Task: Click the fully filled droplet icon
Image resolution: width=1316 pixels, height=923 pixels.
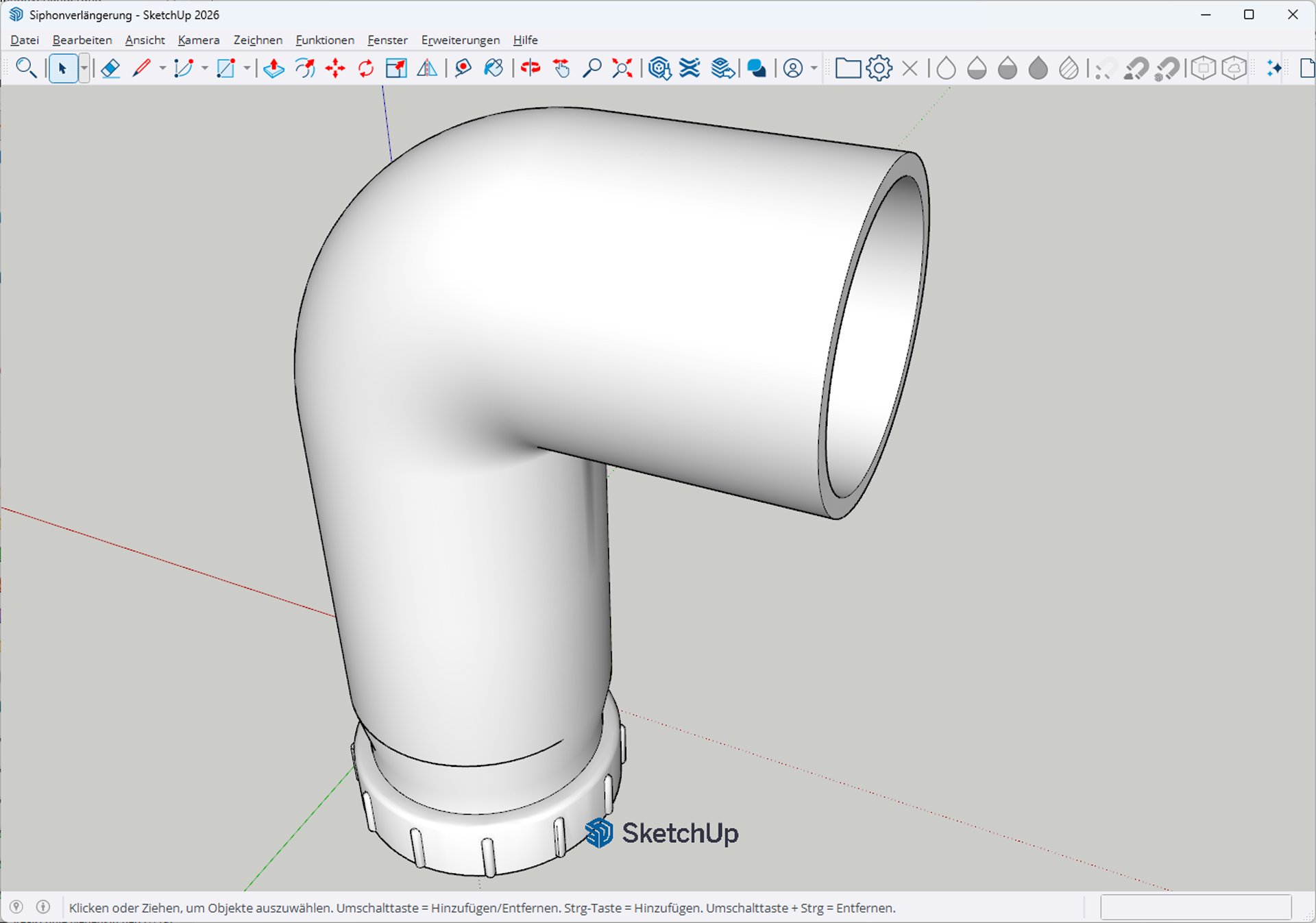Action: 1038,69
